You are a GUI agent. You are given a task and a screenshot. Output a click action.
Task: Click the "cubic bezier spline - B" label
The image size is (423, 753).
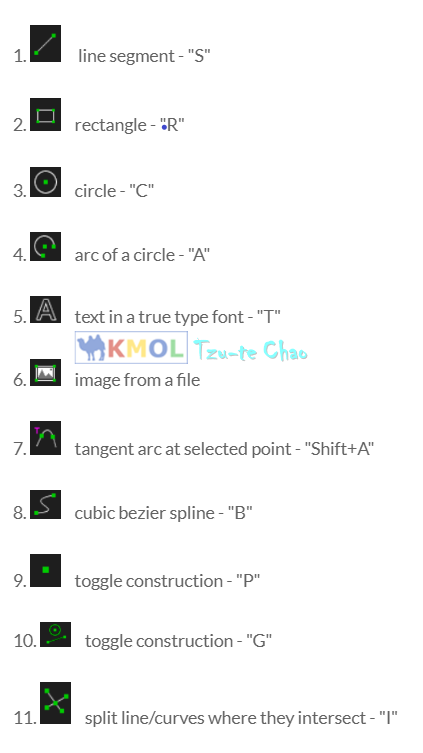(163, 513)
